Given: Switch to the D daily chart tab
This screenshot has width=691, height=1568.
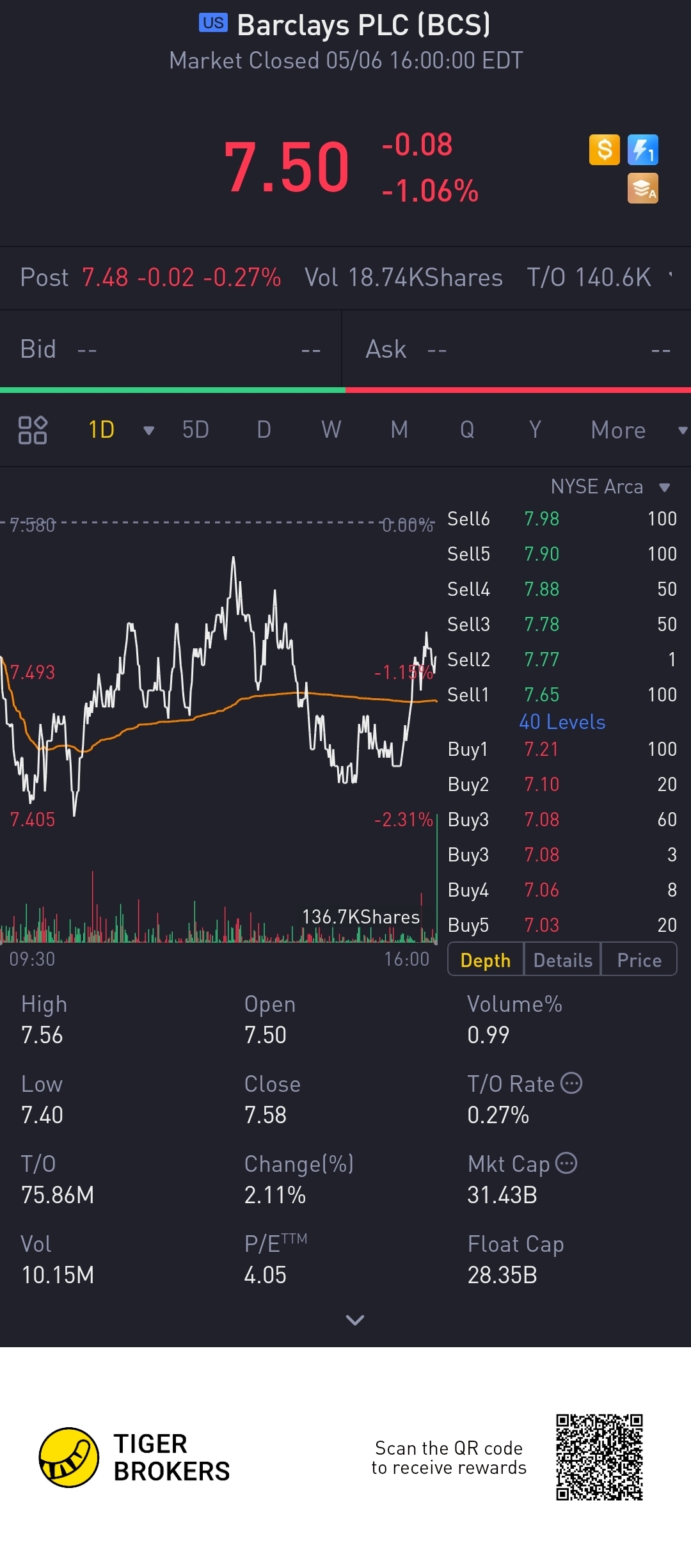Looking at the screenshot, I should click(264, 430).
